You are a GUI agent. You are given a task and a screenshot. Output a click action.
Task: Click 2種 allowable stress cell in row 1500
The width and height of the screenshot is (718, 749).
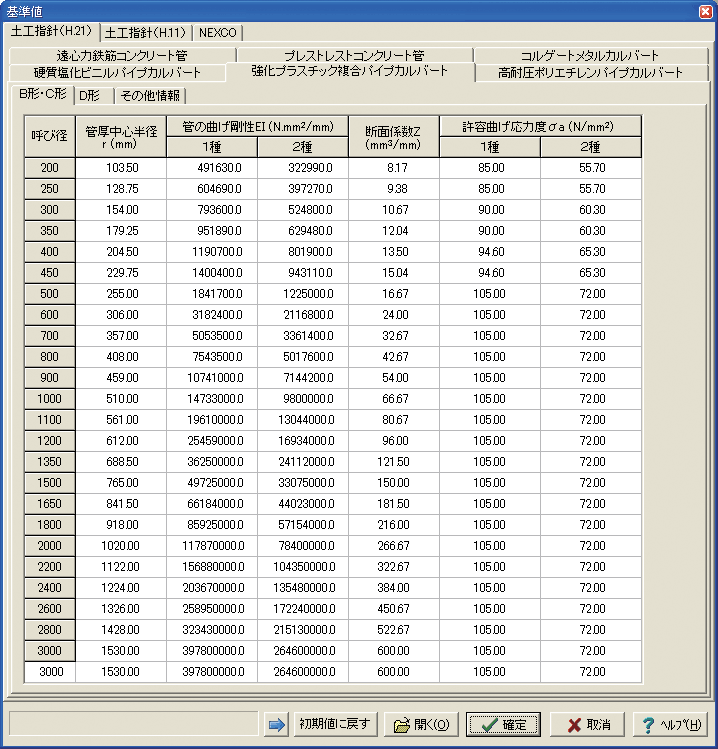coord(591,483)
